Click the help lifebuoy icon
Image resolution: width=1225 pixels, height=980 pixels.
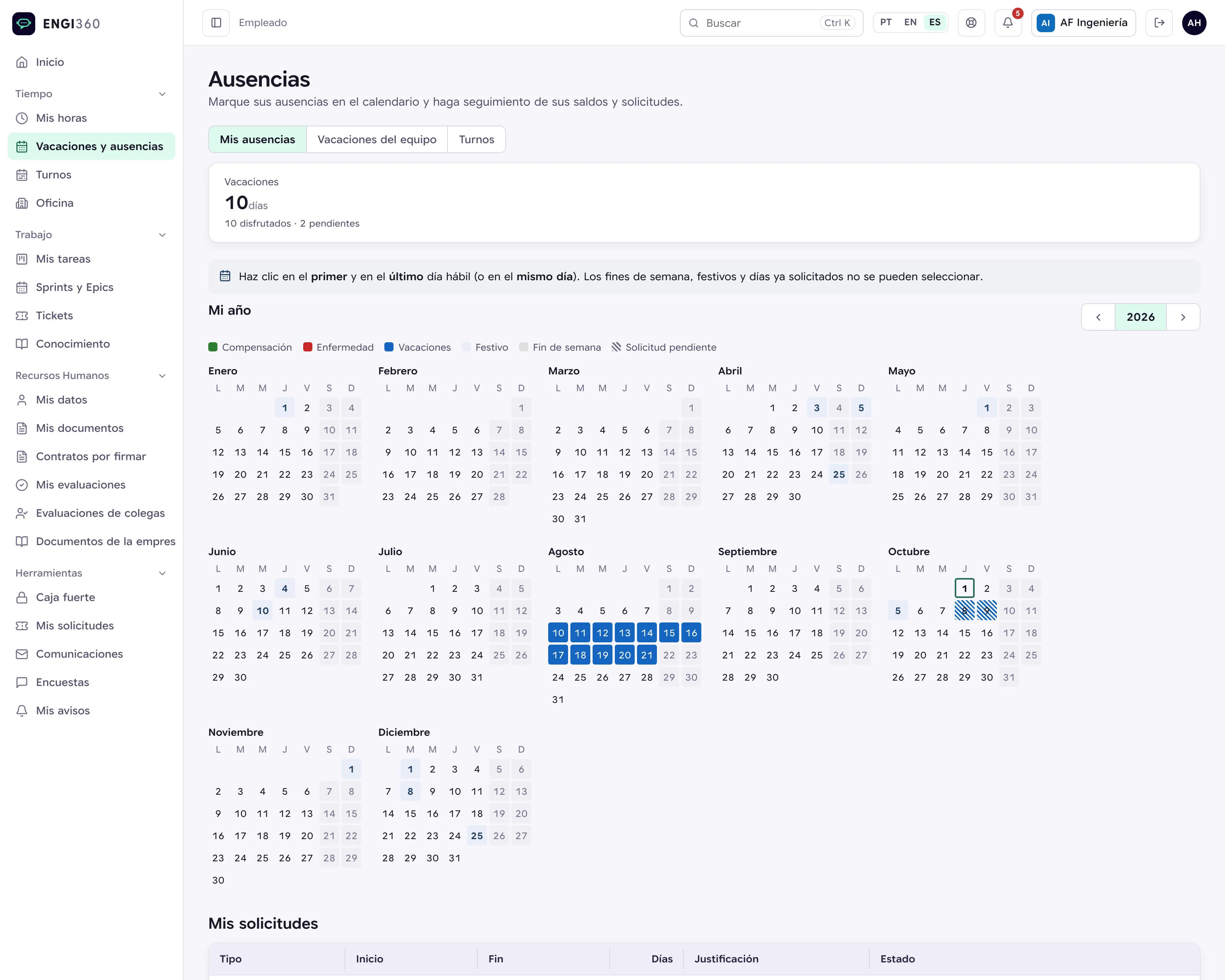coord(971,23)
